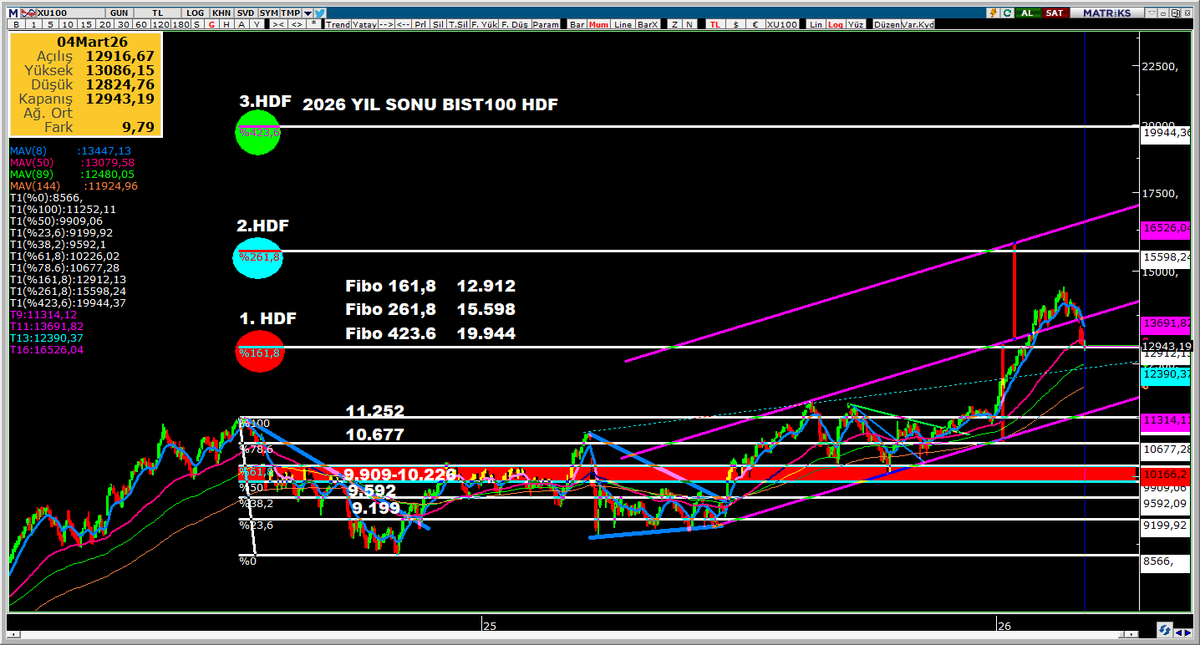Image resolution: width=1200 pixels, height=645 pixels.
Task: Click the Düzen layout button
Action: point(887,24)
